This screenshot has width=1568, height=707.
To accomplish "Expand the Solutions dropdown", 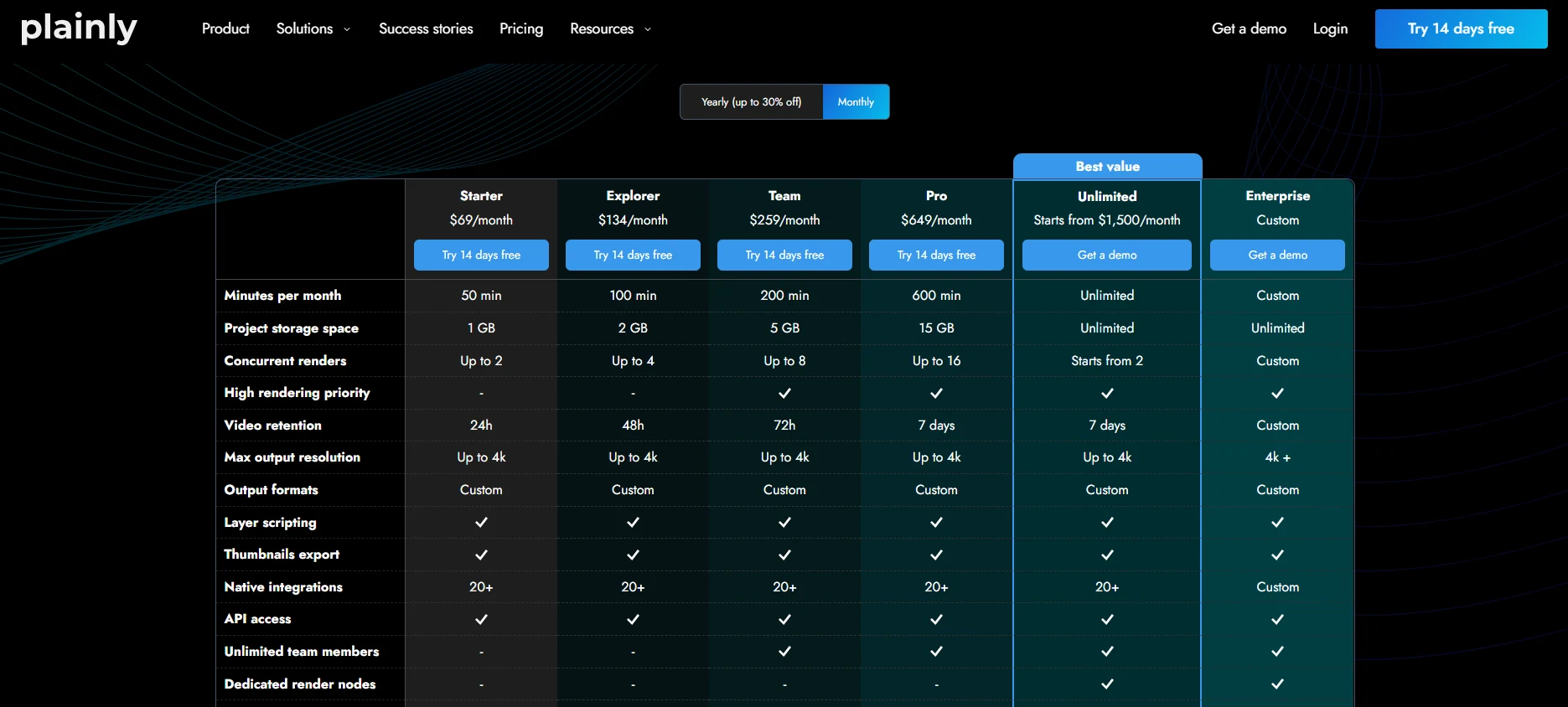I will click(313, 28).
